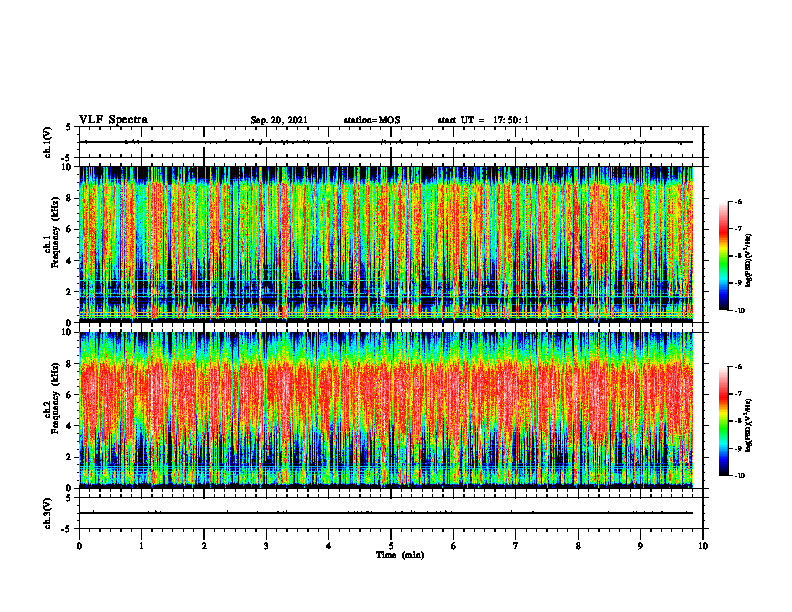The width and height of the screenshot is (792, 612).
Task: Click the '-7' tick on ch.1 colorbar
Action: [x=738, y=229]
